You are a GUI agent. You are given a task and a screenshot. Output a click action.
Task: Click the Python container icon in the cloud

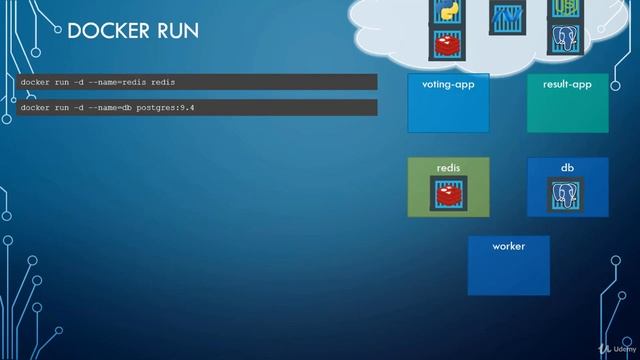tap(447, 11)
